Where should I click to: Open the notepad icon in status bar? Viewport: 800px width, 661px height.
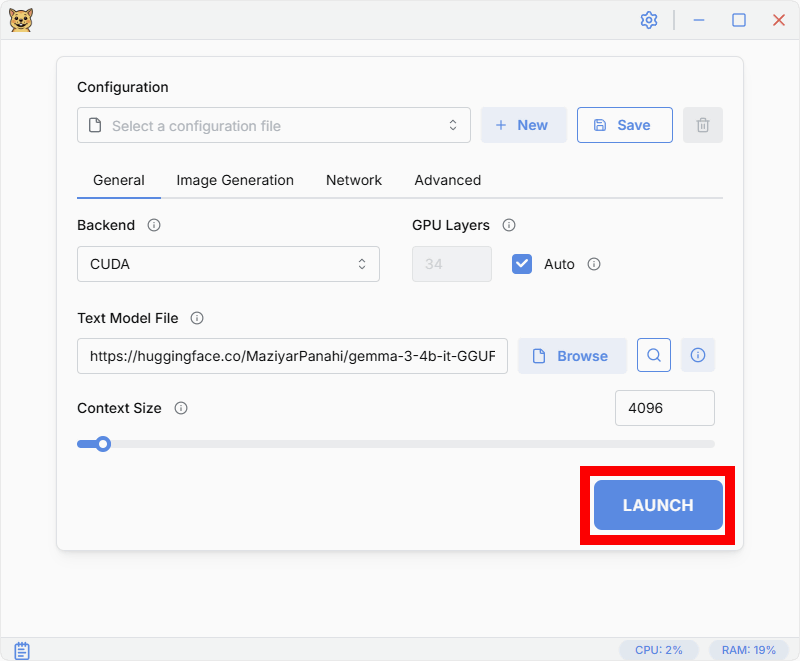(22, 650)
